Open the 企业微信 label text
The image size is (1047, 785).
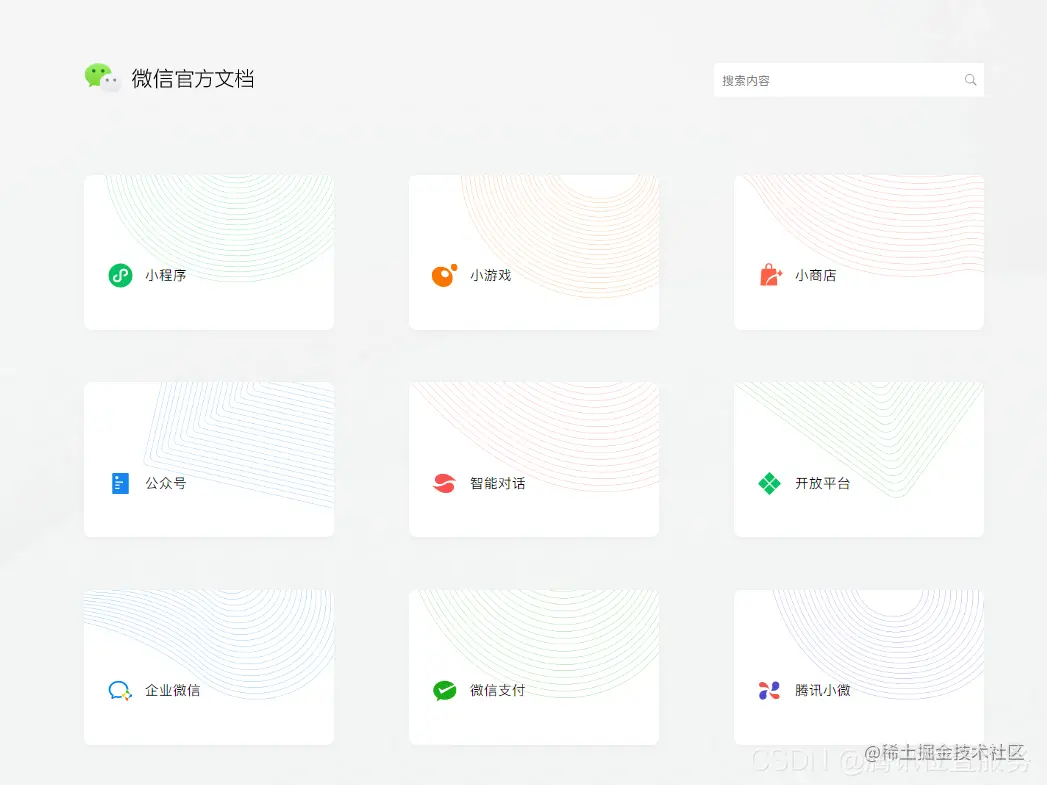click(172, 690)
